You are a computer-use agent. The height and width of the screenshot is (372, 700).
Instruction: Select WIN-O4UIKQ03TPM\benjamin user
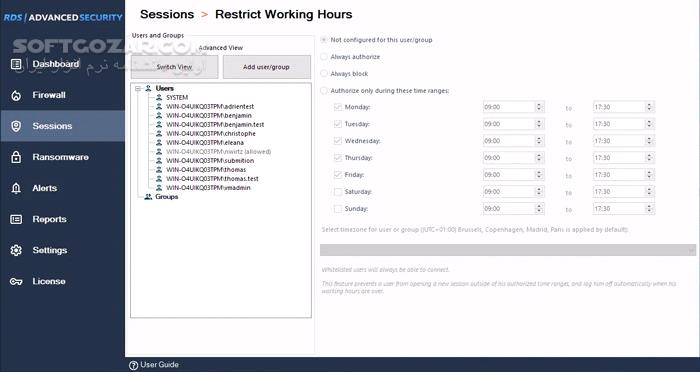208,116
